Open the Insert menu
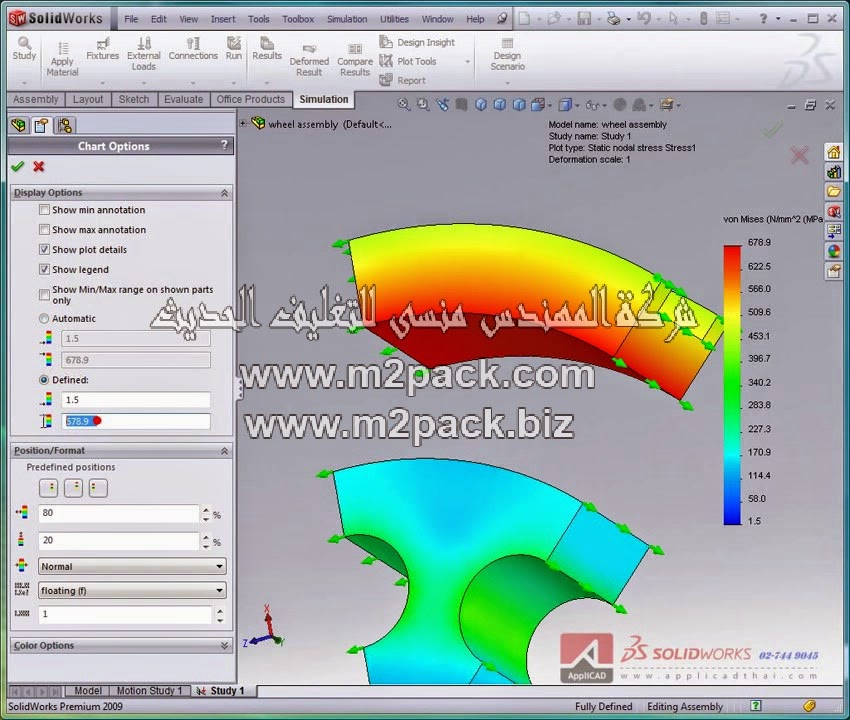Image resolution: width=850 pixels, height=720 pixels. point(223,19)
